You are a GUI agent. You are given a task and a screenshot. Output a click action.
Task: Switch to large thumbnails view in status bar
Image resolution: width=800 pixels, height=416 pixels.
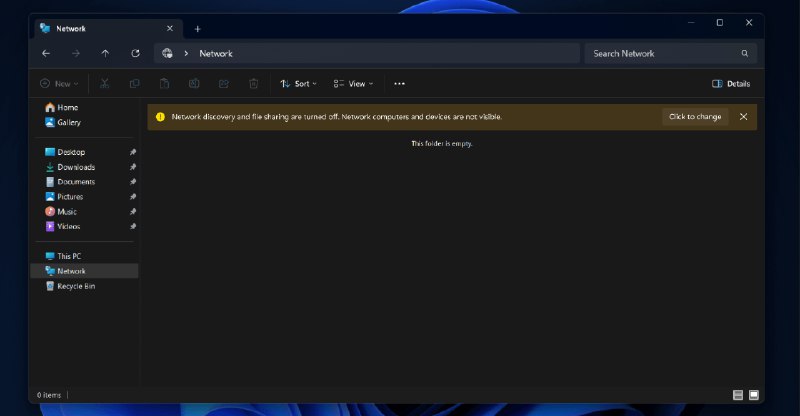(754, 395)
